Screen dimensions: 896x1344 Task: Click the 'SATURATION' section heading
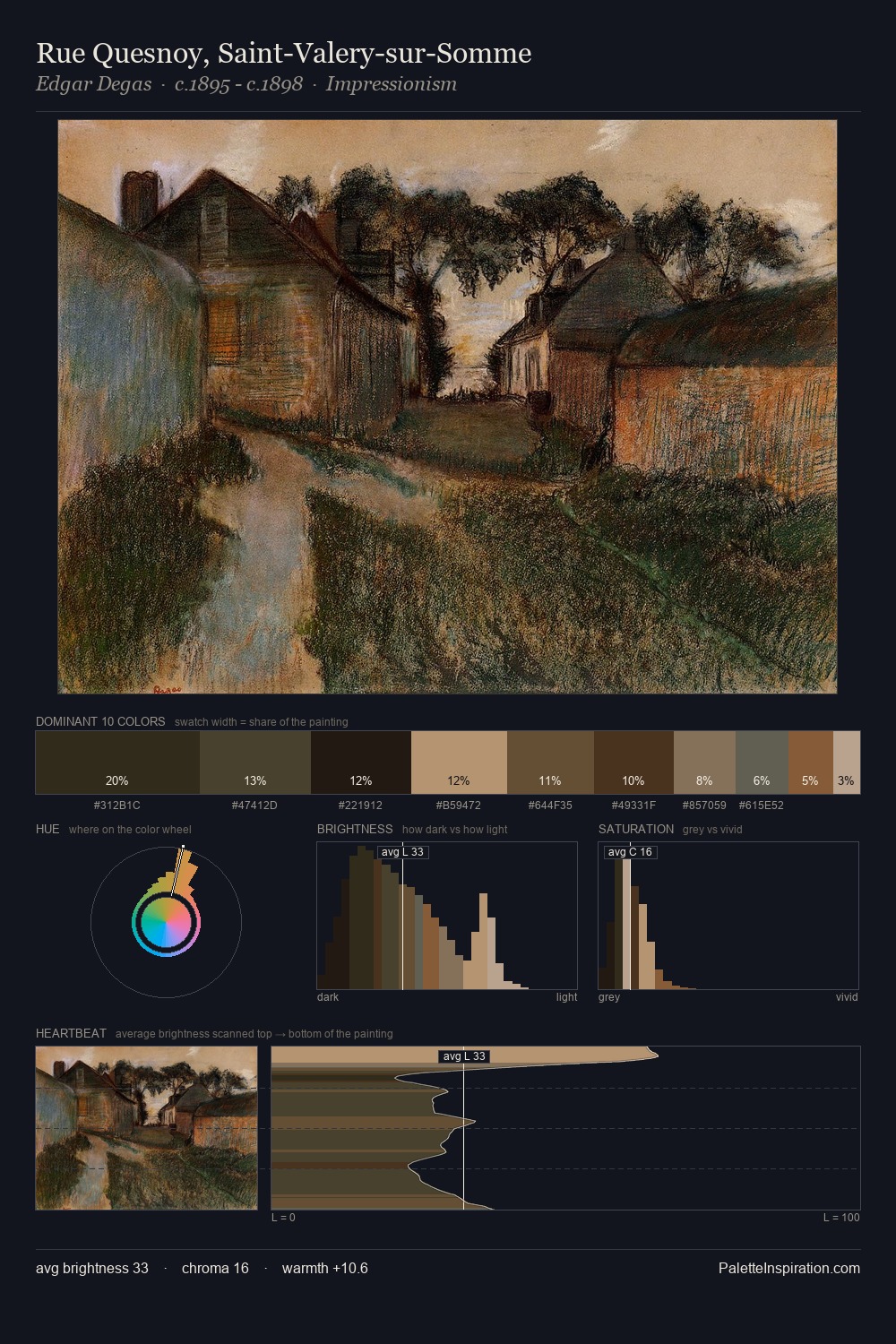click(x=636, y=829)
